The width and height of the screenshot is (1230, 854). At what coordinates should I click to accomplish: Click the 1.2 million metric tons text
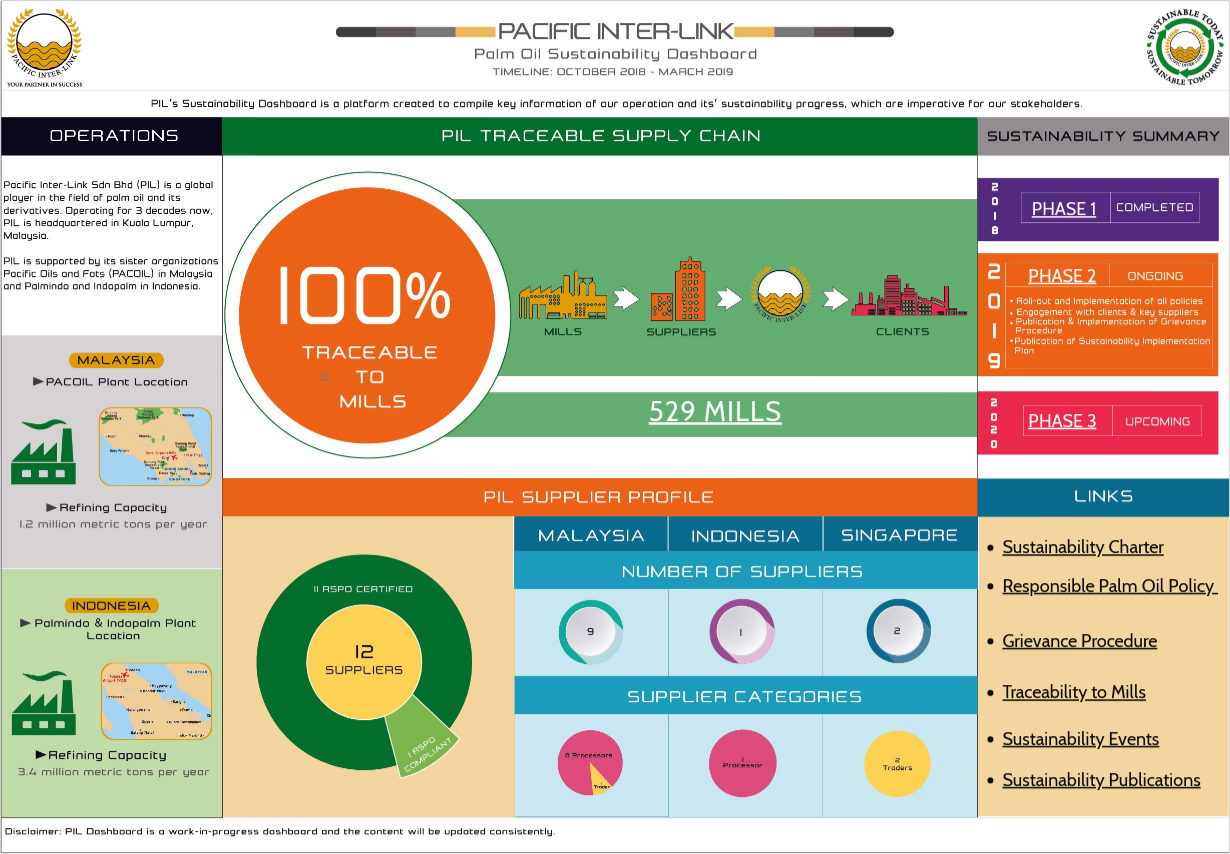pyautogui.click(x=113, y=524)
